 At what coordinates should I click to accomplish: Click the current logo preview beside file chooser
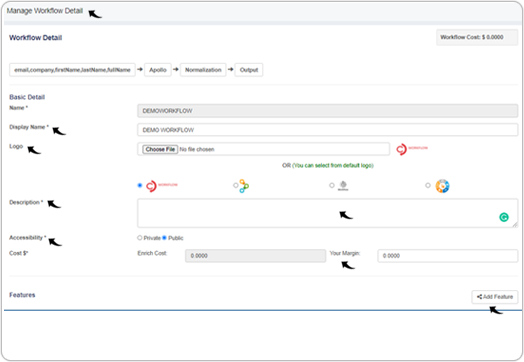coord(412,149)
